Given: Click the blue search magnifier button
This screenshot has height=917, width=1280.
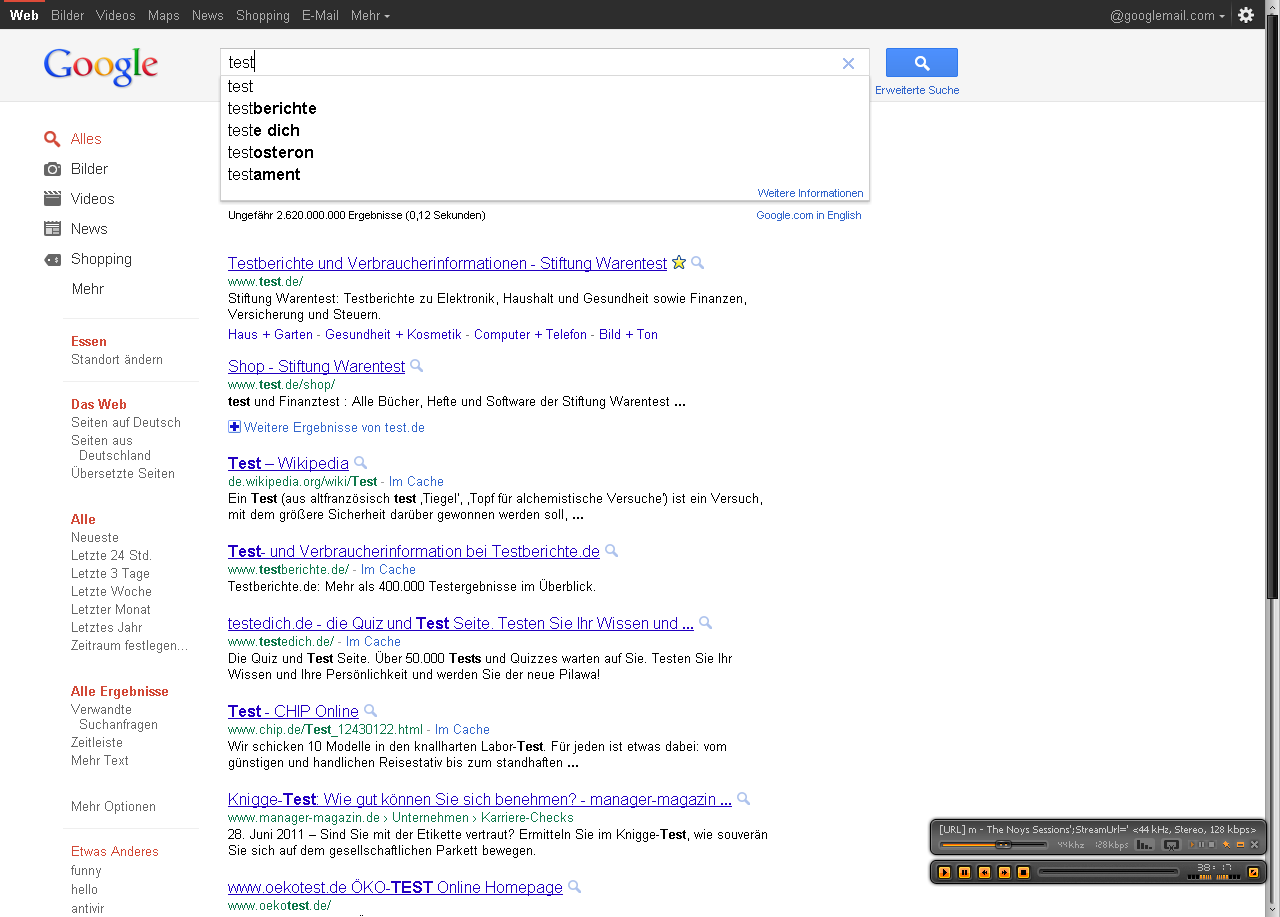Looking at the screenshot, I should 921,62.
